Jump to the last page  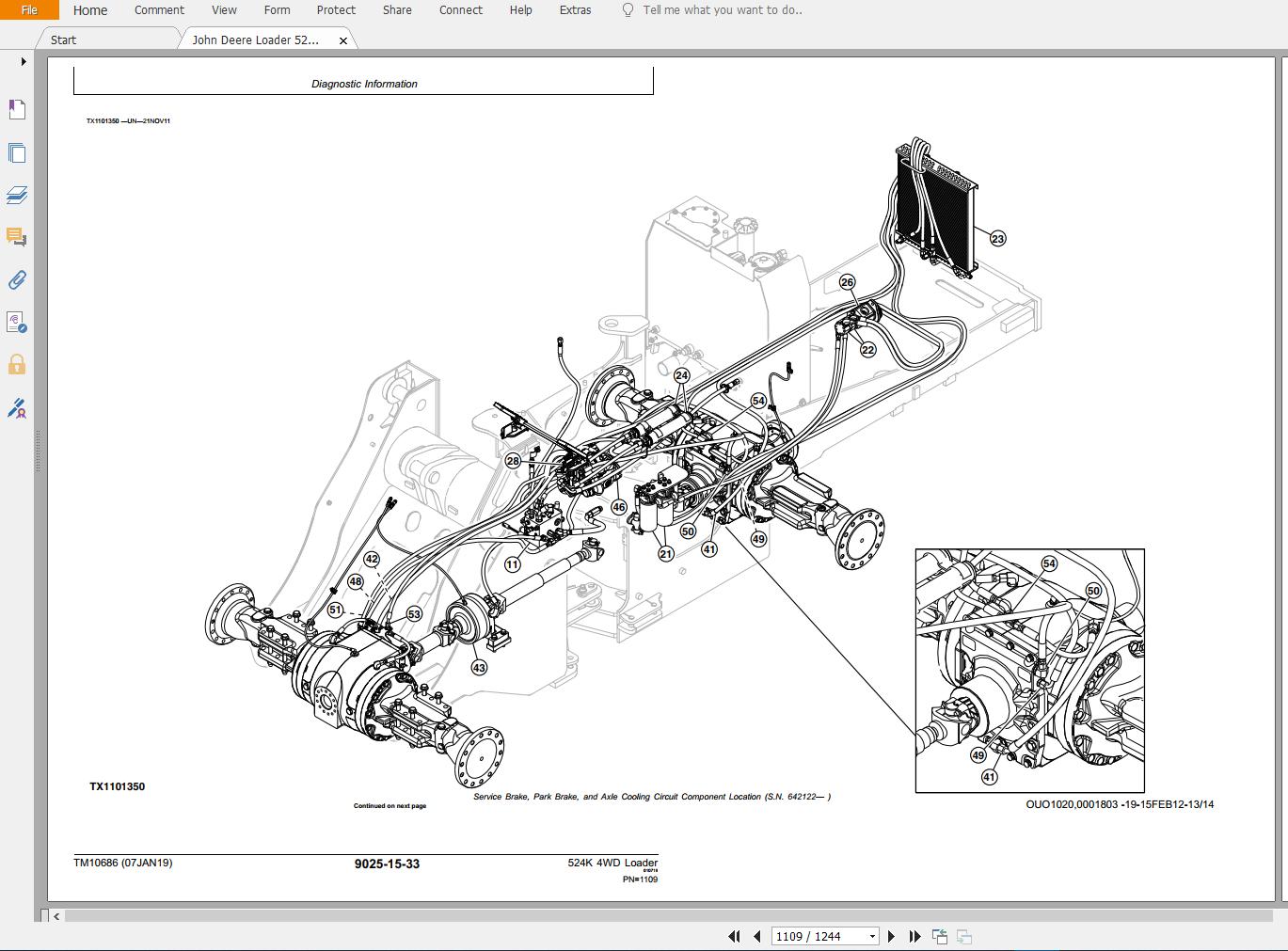(x=914, y=937)
